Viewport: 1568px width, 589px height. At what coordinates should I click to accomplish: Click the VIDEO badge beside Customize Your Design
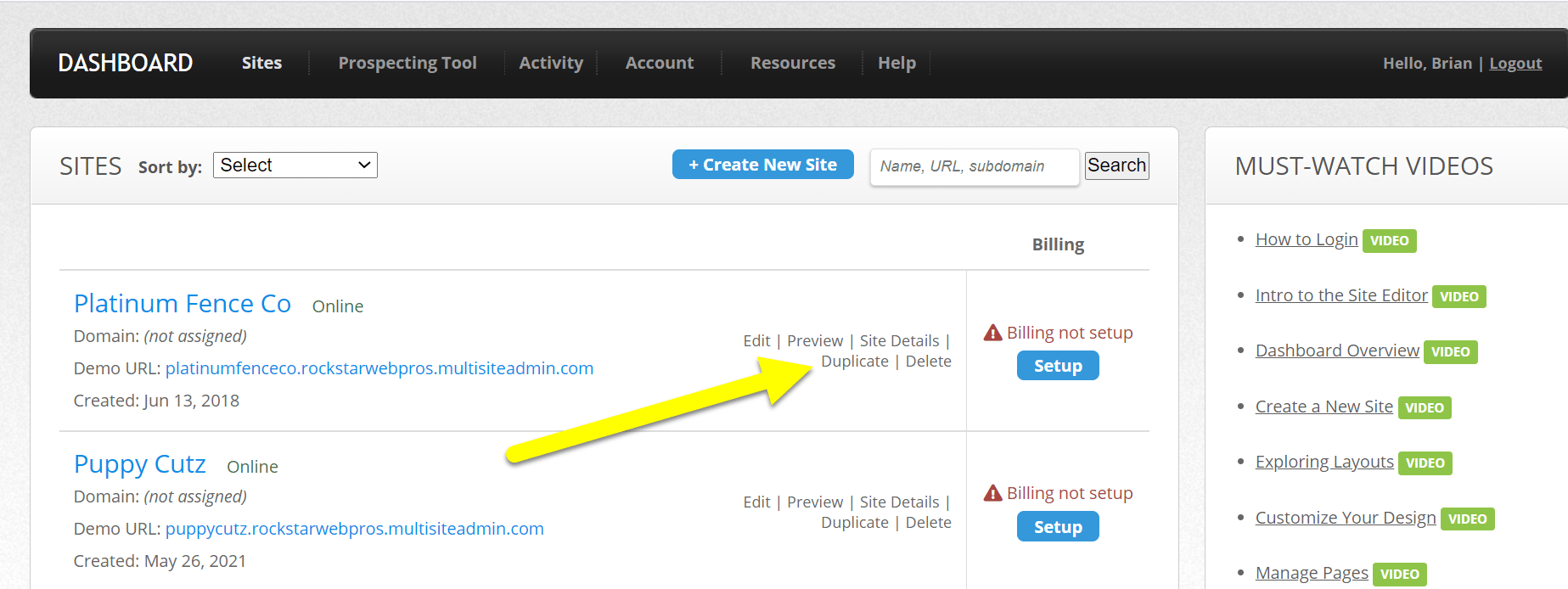tap(1467, 519)
